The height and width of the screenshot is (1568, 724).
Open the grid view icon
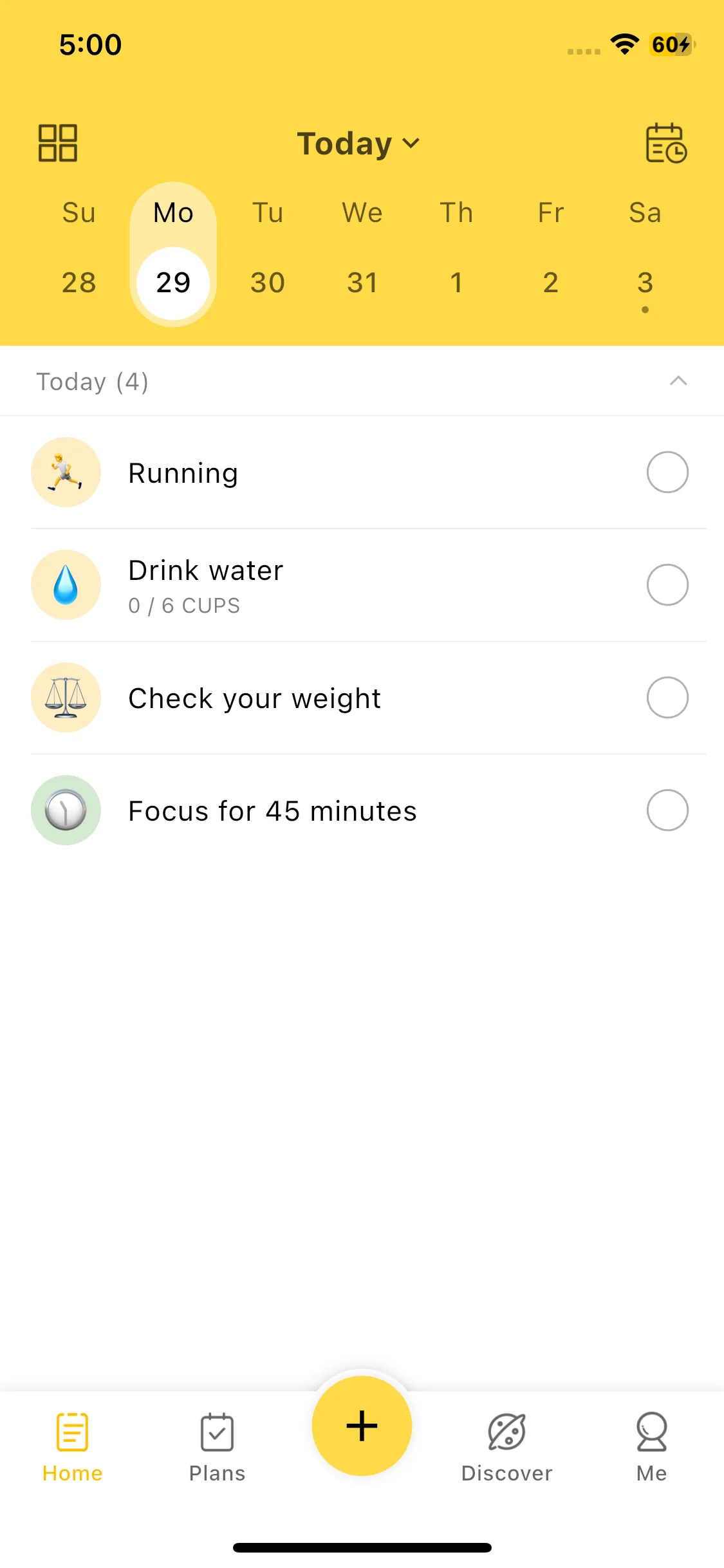(x=58, y=143)
